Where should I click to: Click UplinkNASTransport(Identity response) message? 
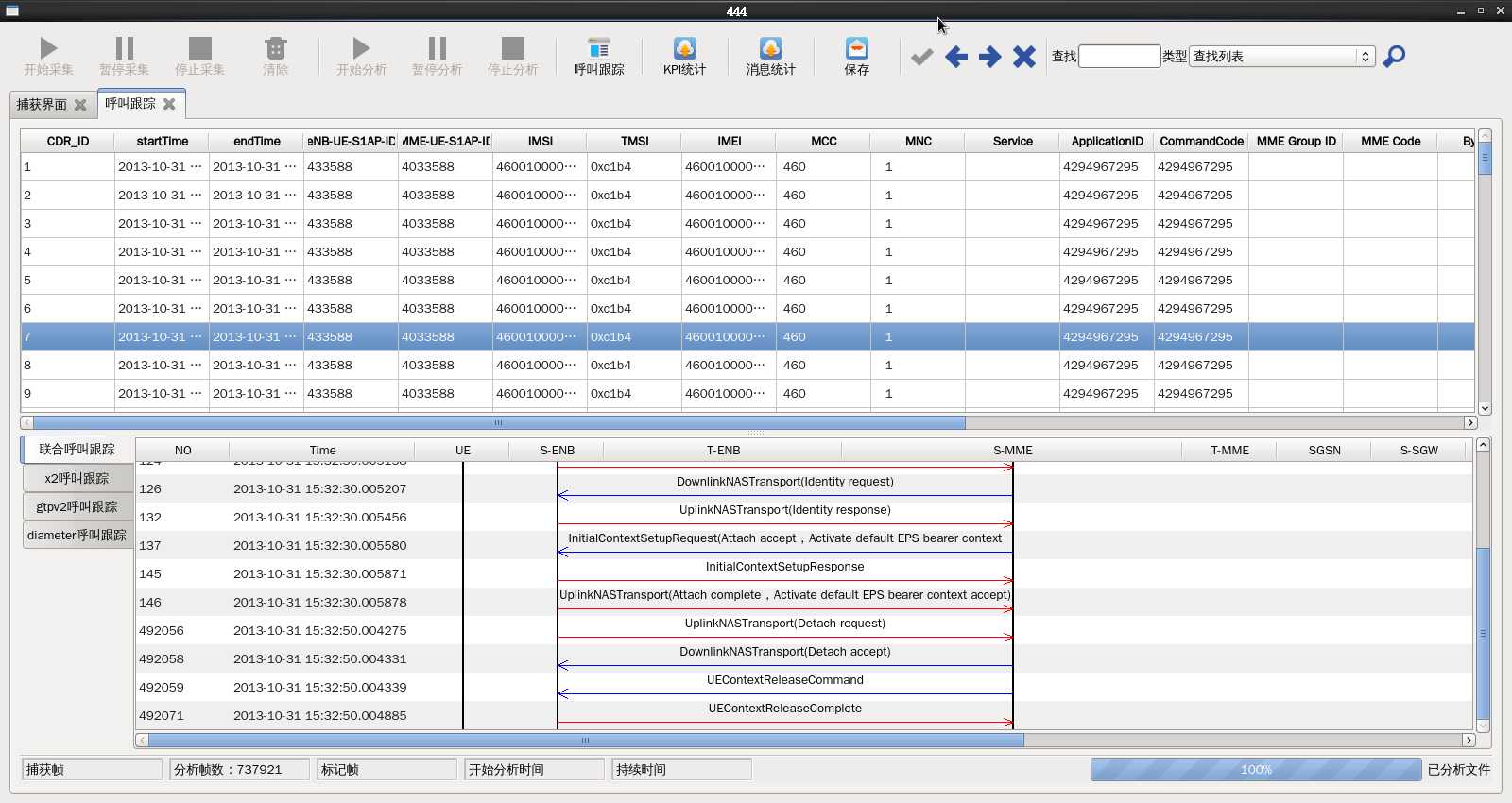(x=784, y=510)
